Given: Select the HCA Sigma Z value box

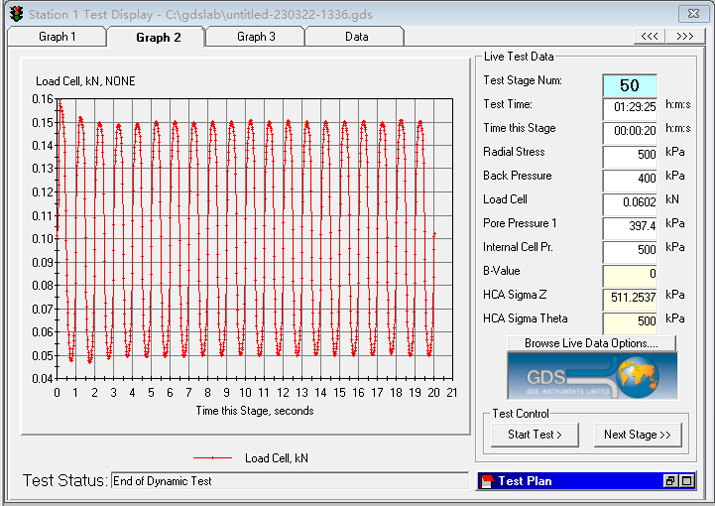Looking at the screenshot, I should (x=628, y=299).
